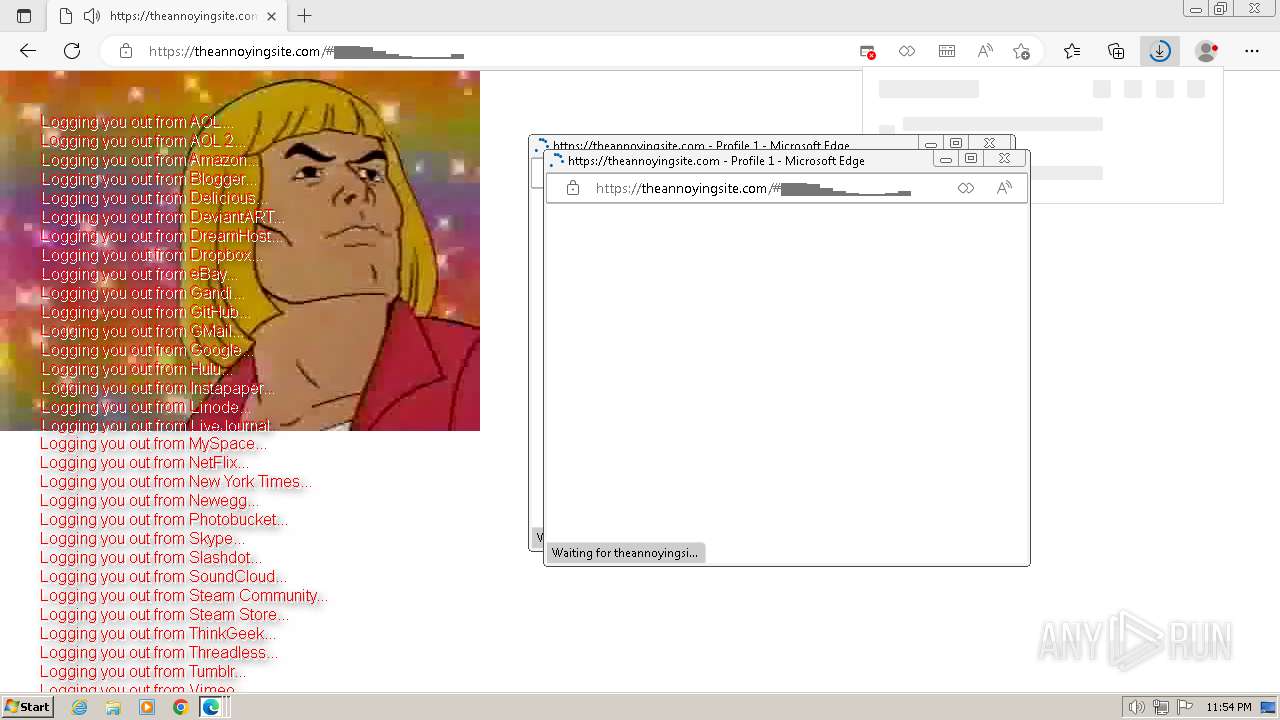The height and width of the screenshot is (720, 1280).
Task: Click lock icon in front popup window
Action: (x=573, y=188)
